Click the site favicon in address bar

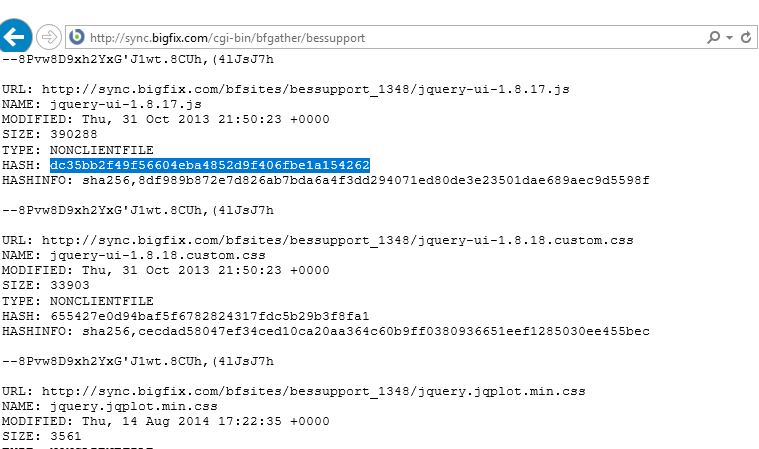pos(76,37)
